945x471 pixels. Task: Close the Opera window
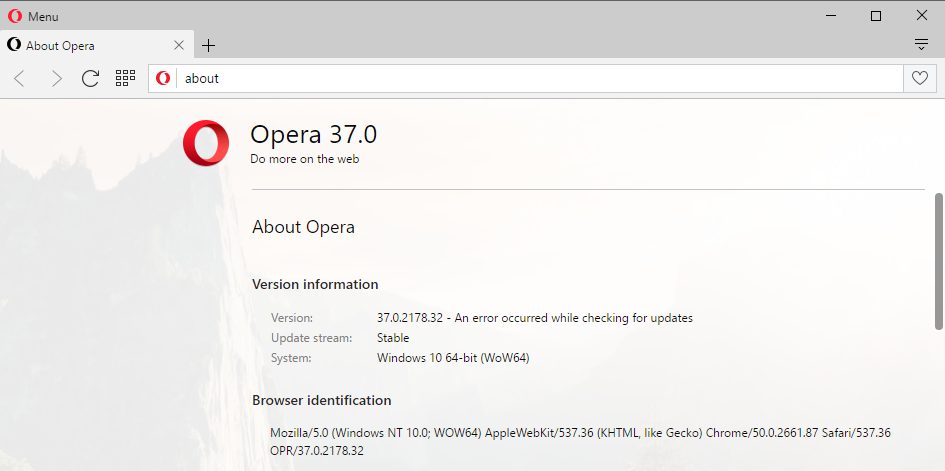pos(921,16)
